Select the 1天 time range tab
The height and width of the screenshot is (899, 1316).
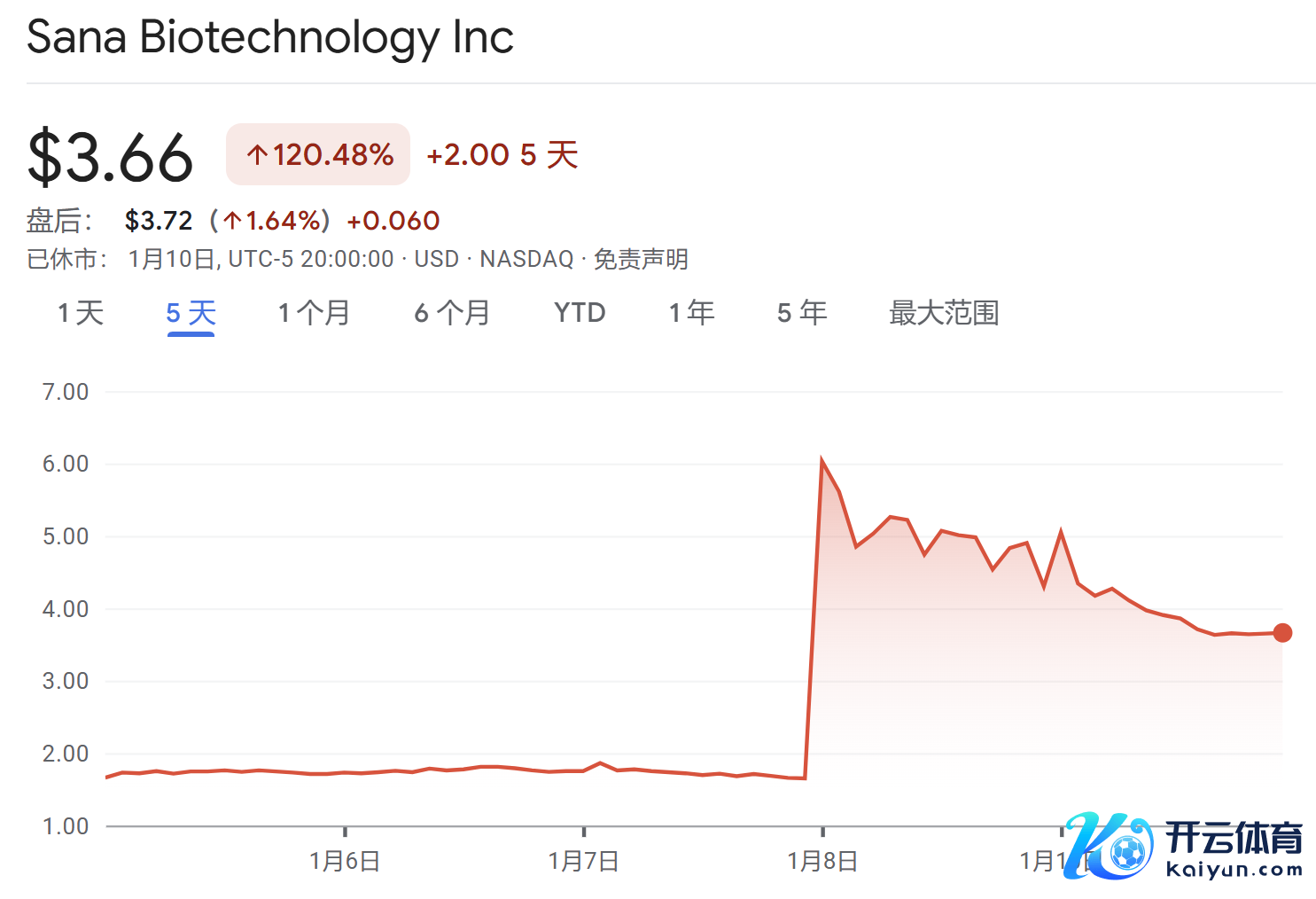[81, 313]
